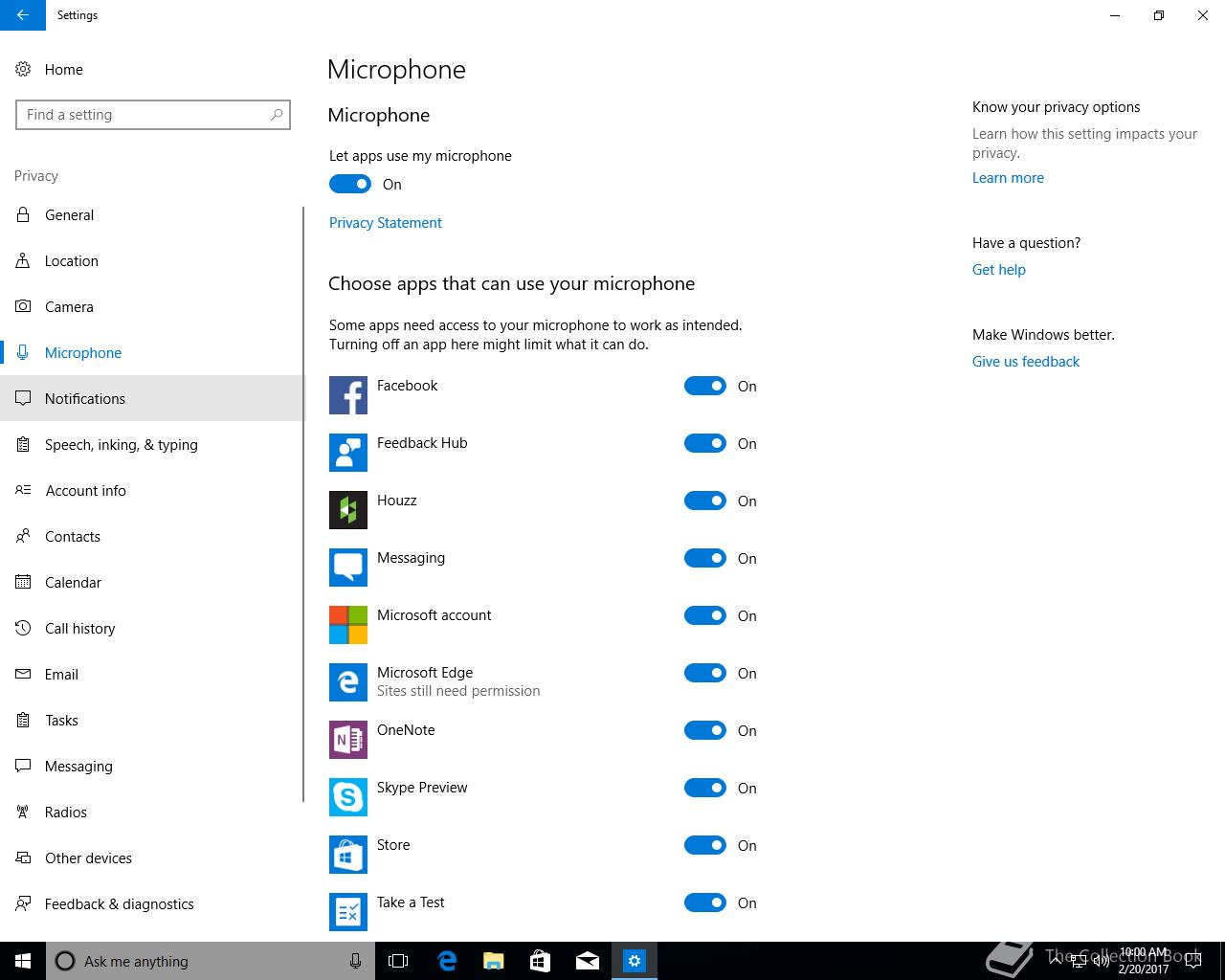Click the Skype Preview app icon
The height and width of the screenshot is (980, 1225).
pos(348,797)
